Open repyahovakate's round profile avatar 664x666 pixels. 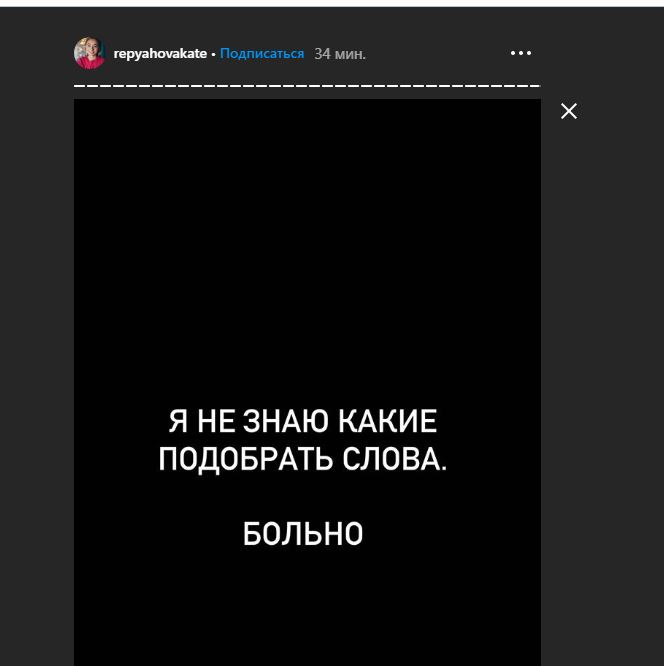[90, 53]
